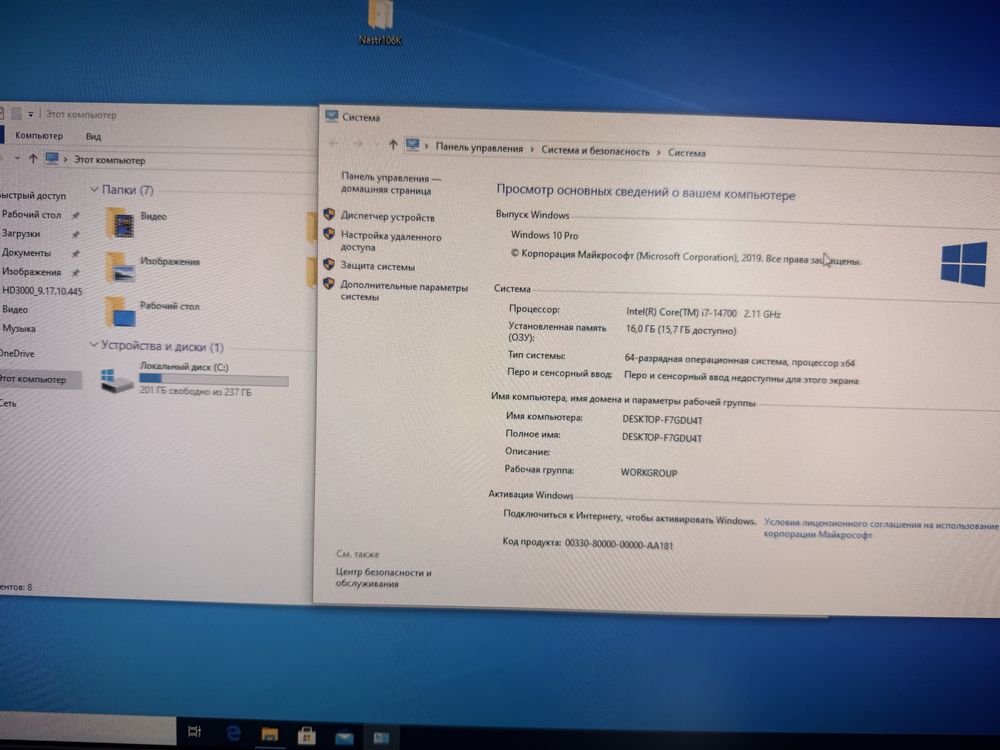The image size is (1000, 750).
Task: Select Этот компьютер in navigation pane
Action: [x=40, y=379]
